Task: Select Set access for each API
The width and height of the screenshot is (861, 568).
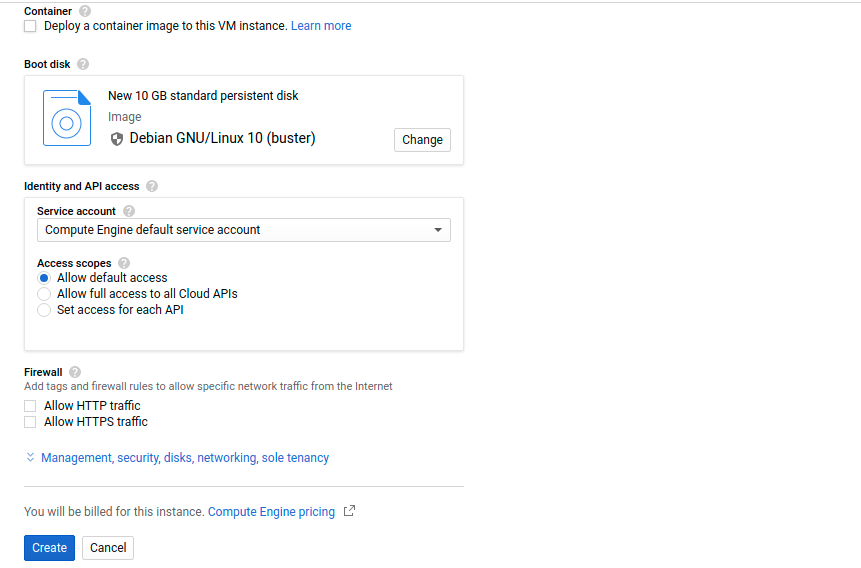Action: coord(44,310)
